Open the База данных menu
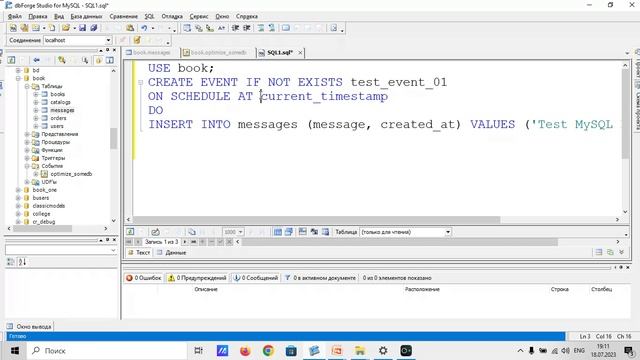Image resolution: width=640 pixels, height=360 pixels. [x=86, y=16]
